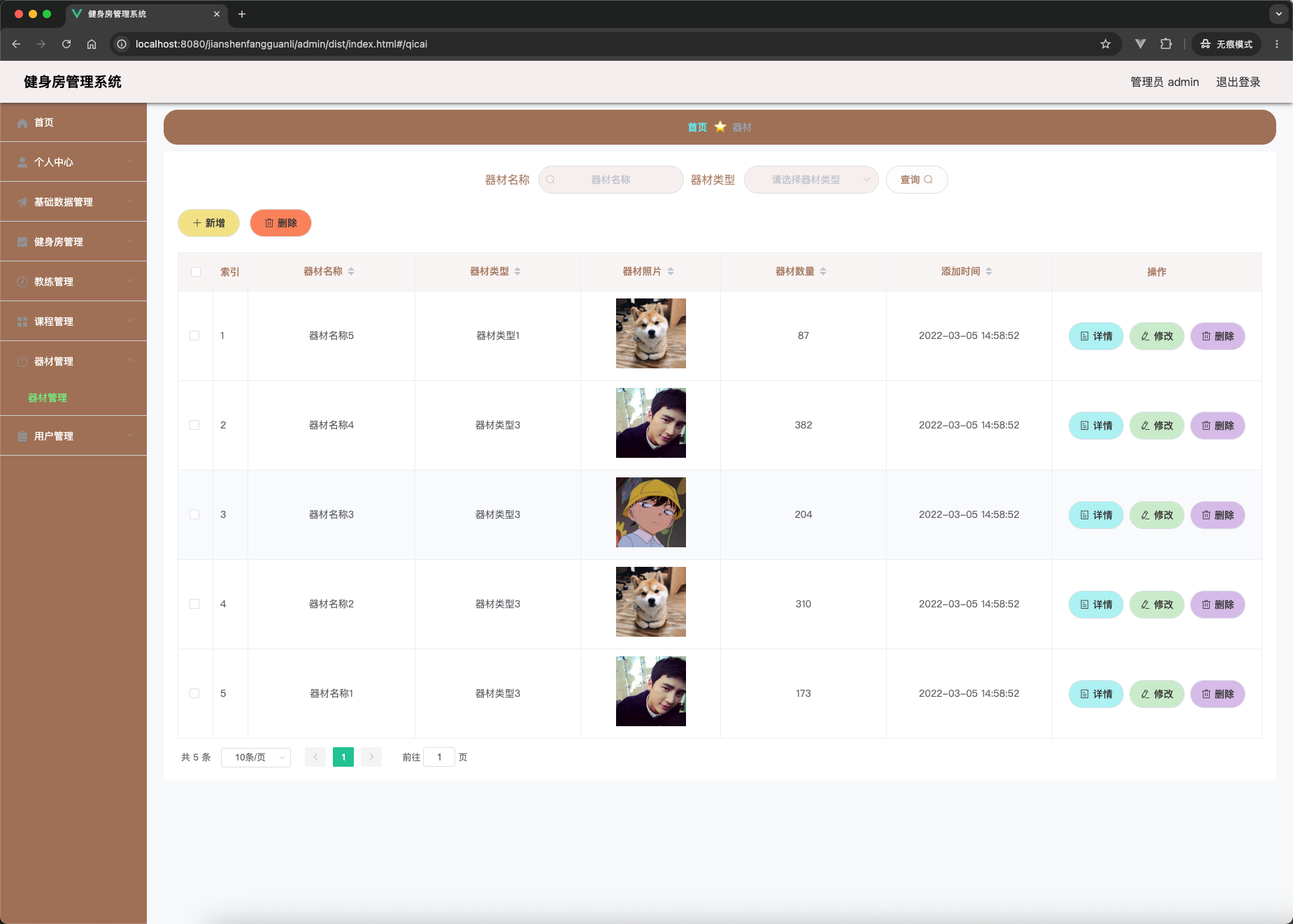Click 修改 for 器材名称1
Image resolution: width=1293 pixels, height=924 pixels.
[x=1157, y=694]
